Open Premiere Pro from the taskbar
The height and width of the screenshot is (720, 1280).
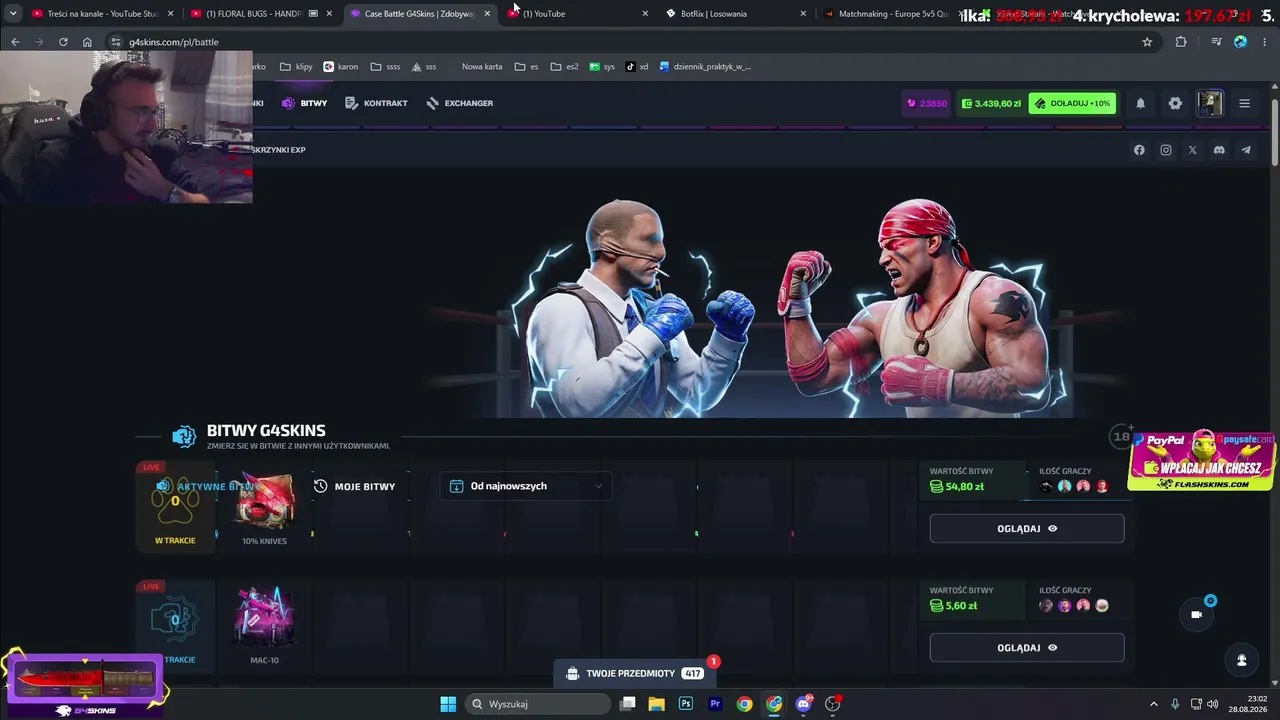(x=715, y=704)
